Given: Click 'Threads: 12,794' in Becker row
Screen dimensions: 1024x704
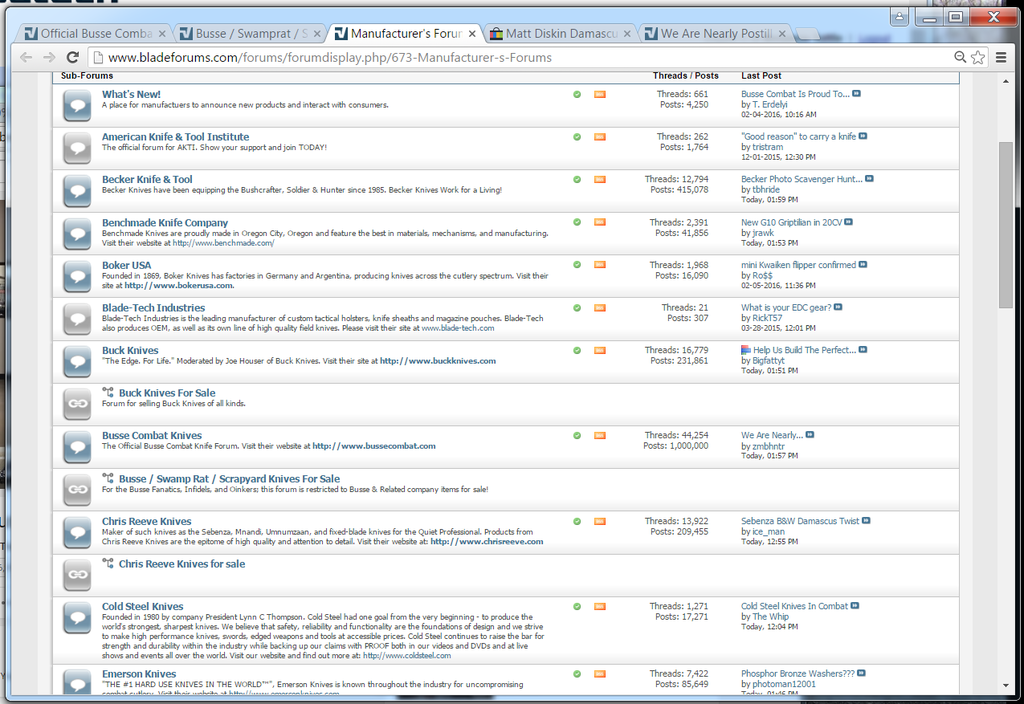Looking at the screenshot, I should [x=676, y=179].
